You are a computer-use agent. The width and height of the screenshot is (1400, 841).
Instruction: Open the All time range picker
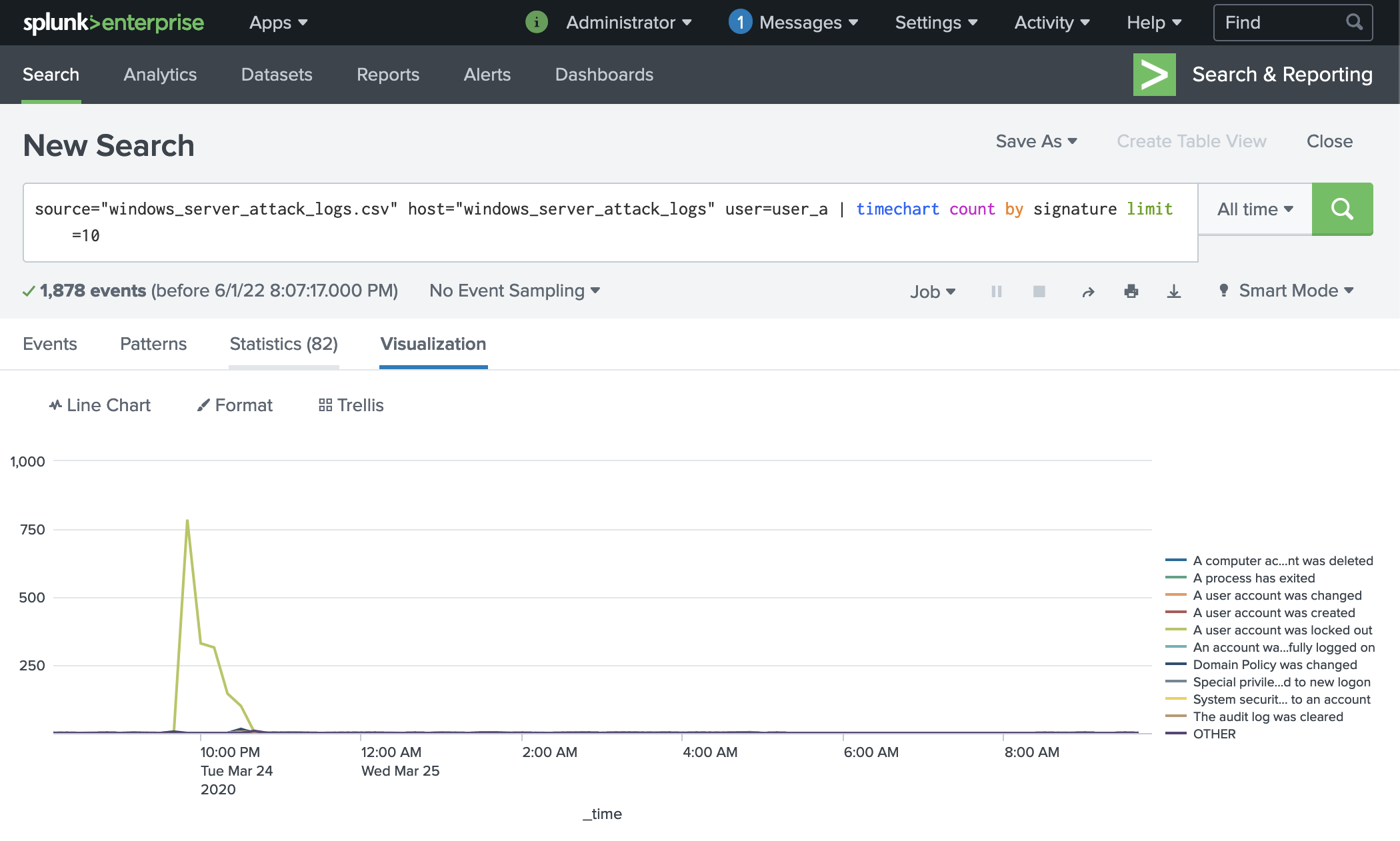point(1255,209)
